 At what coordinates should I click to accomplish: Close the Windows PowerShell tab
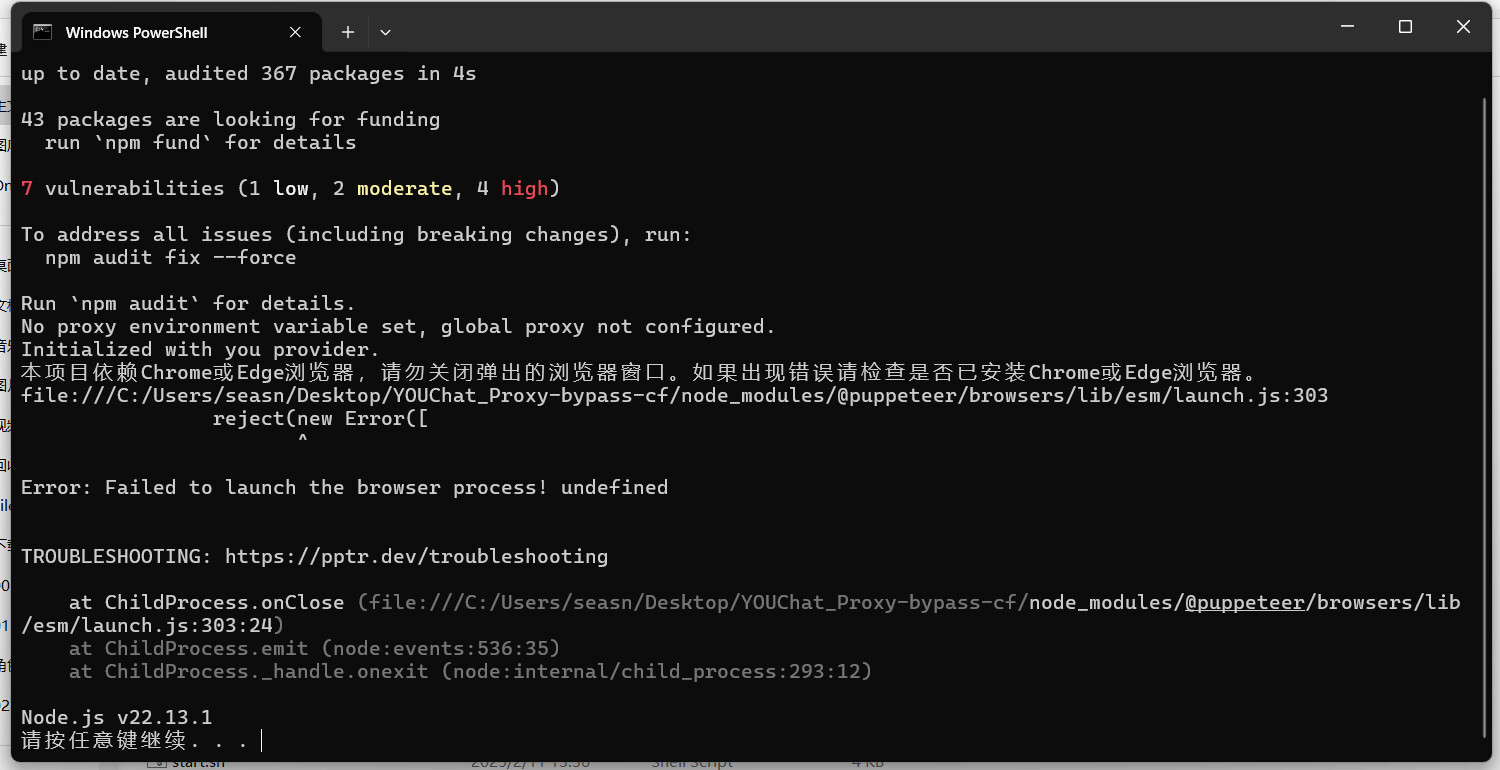pos(295,32)
